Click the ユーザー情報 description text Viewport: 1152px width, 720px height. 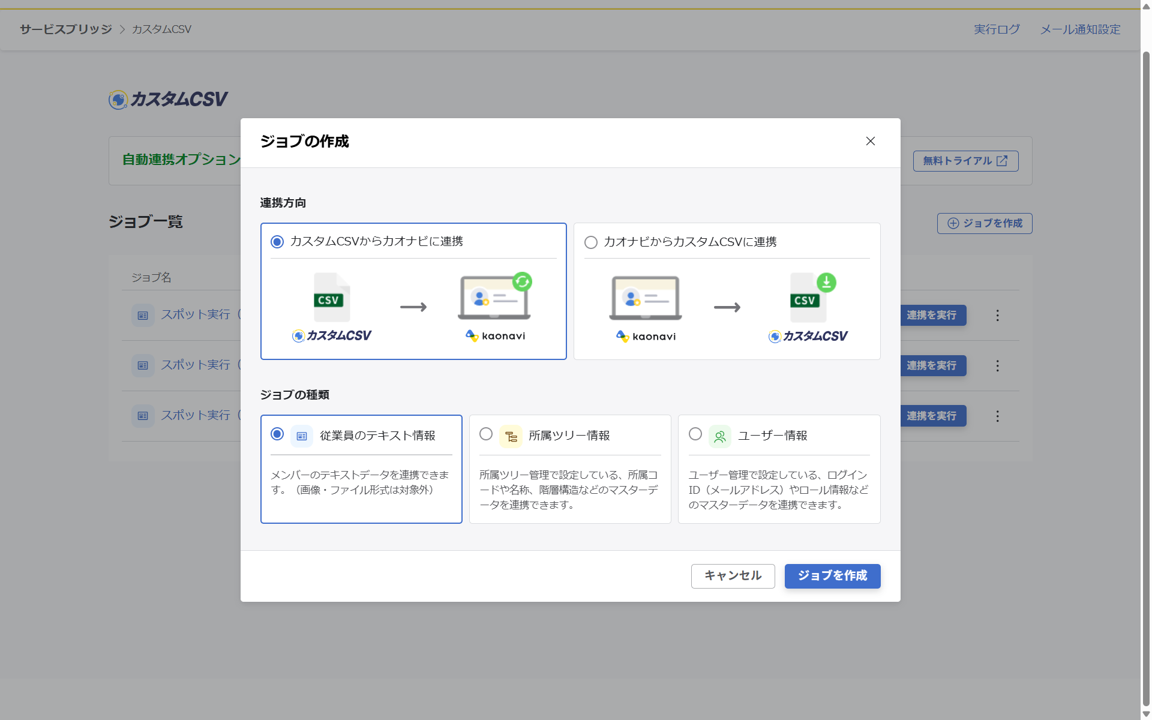coord(779,490)
